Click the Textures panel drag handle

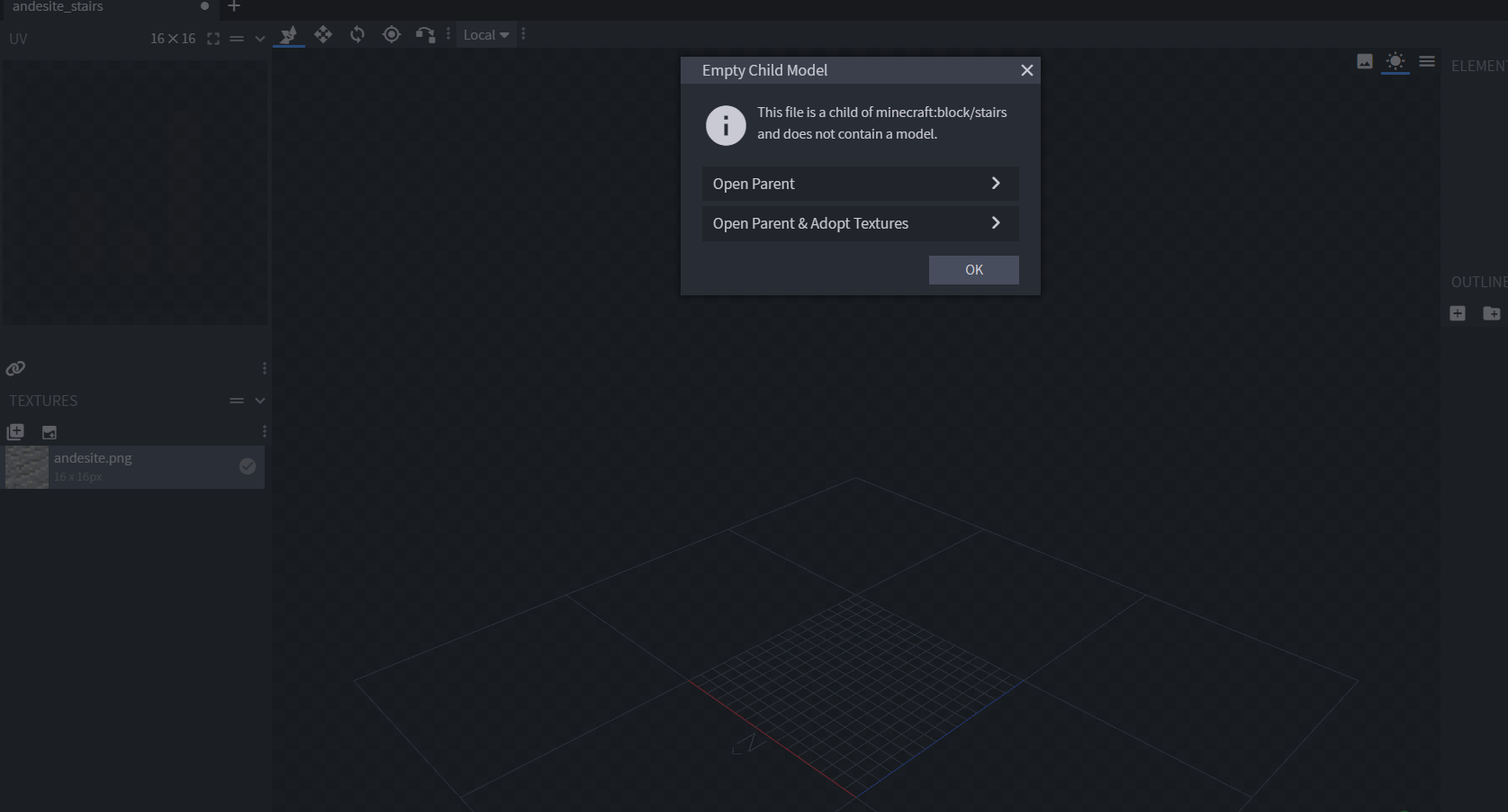[x=237, y=401]
